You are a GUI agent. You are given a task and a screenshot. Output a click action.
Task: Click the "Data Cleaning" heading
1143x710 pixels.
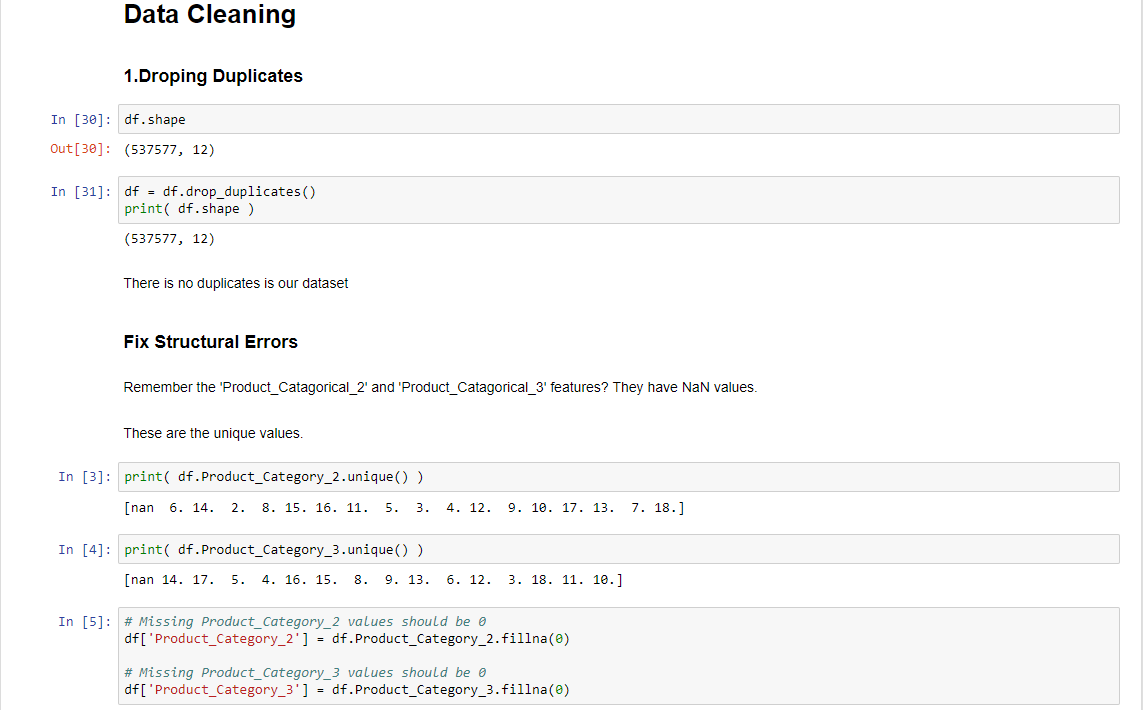pos(210,15)
